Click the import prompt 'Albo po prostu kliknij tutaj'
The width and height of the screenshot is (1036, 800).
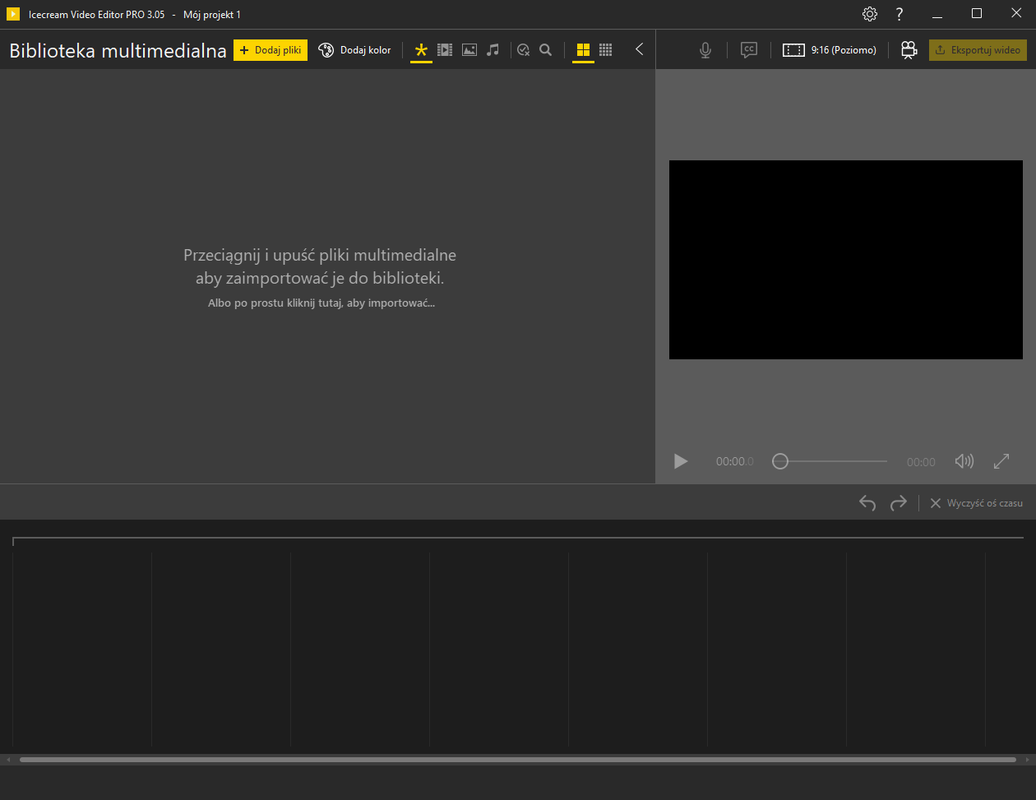coord(321,303)
